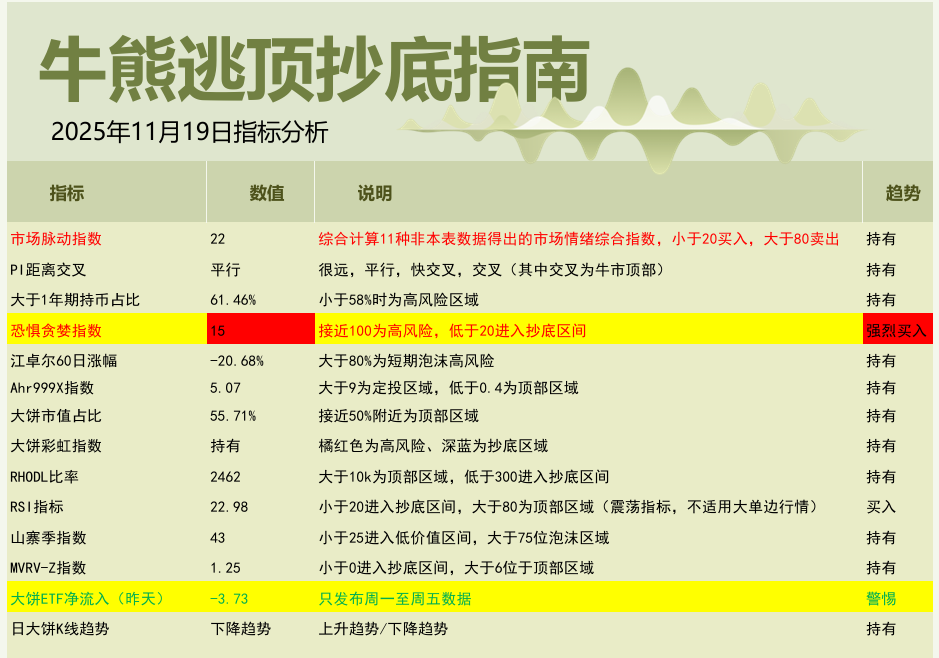This screenshot has width=939, height=658.
Task: Click the yellow 警惕 trend cell
Action: (881, 598)
